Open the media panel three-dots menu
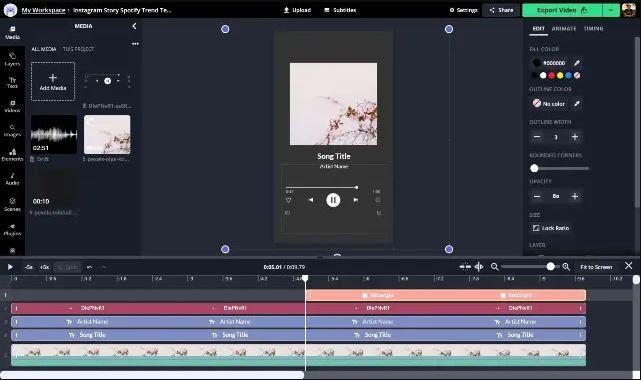Viewport: 641px width, 380px height. pyautogui.click(x=135, y=44)
